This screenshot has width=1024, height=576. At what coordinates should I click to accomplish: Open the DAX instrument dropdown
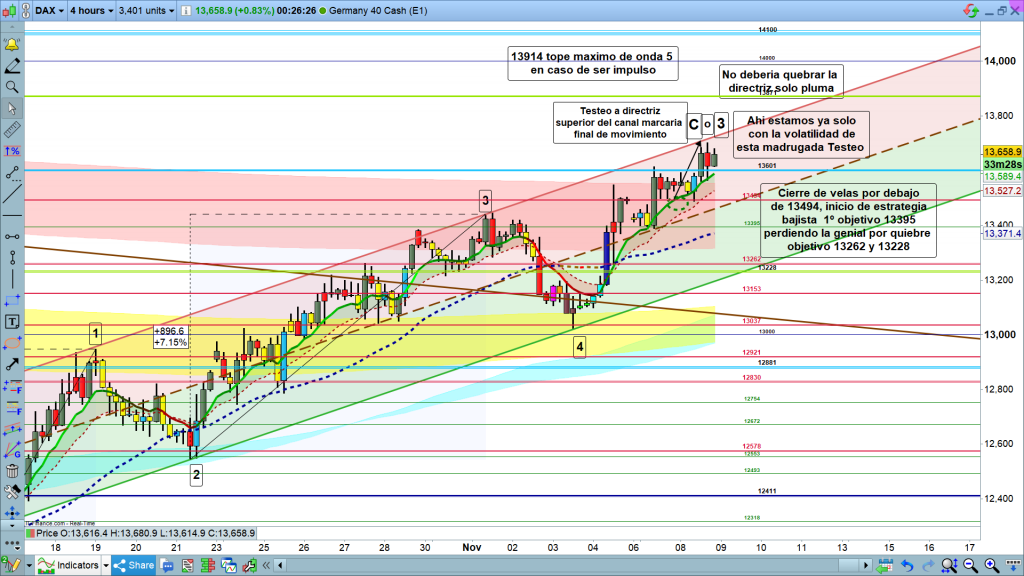coord(49,12)
